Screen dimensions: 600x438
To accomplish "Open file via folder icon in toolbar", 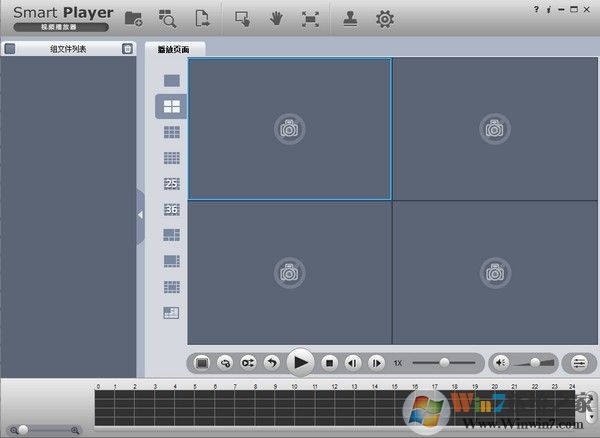I will (133, 18).
